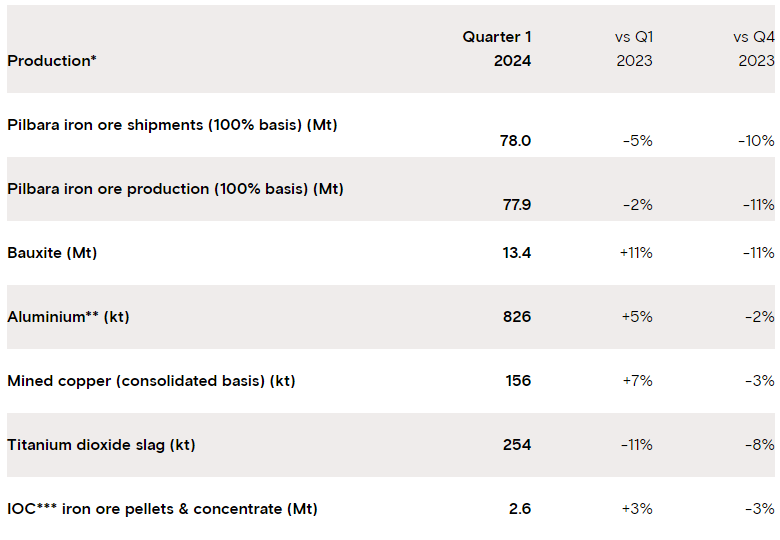Click the vs Q1 2023 header
The height and width of the screenshot is (540, 780).
click(x=634, y=49)
